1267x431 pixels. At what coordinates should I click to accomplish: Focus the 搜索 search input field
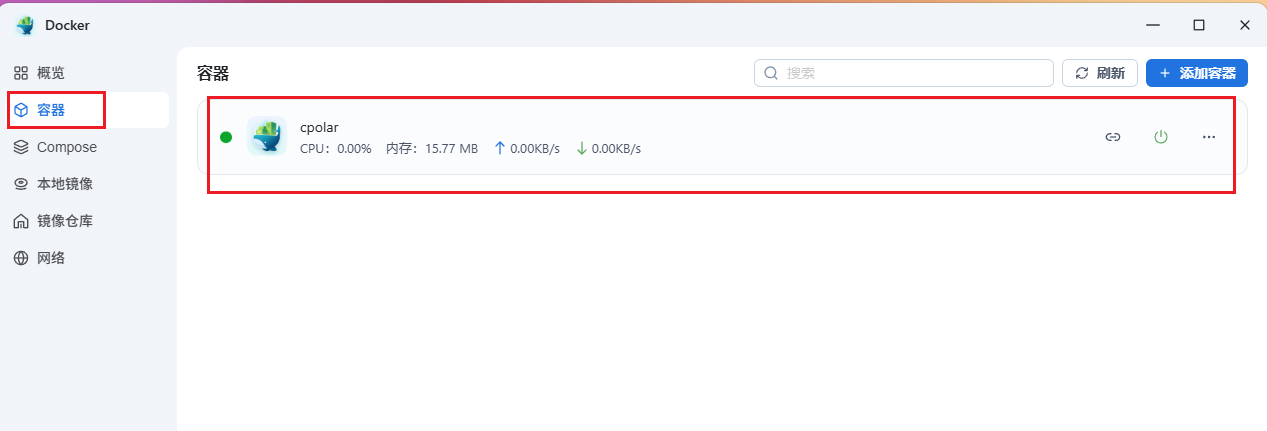pyautogui.click(x=915, y=73)
